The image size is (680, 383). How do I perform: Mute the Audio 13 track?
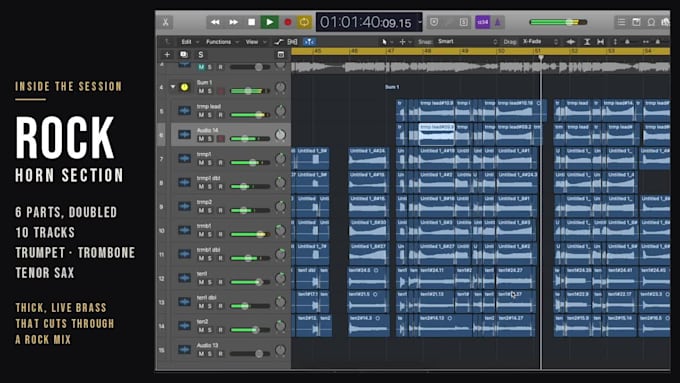click(x=201, y=354)
